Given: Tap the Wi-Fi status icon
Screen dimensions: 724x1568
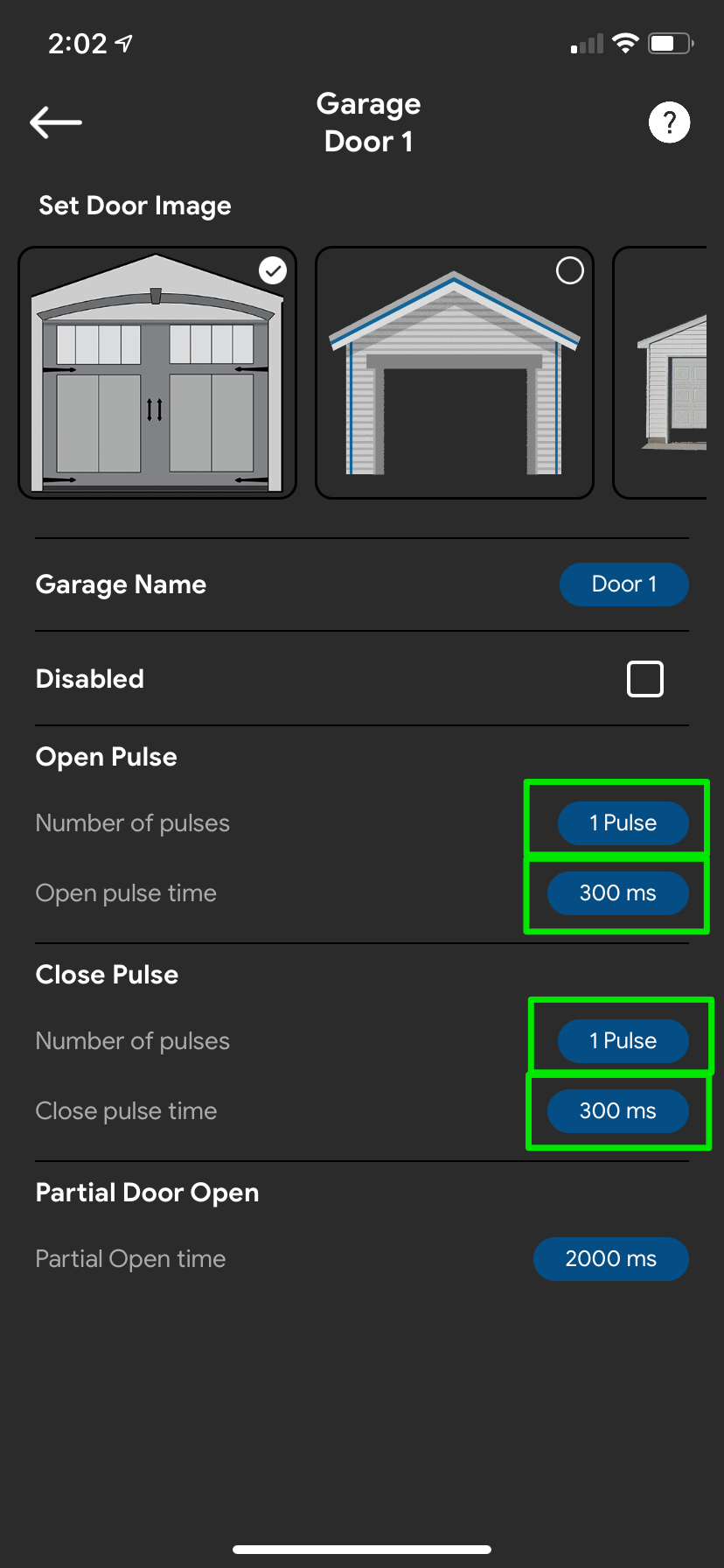Looking at the screenshot, I should (625, 43).
